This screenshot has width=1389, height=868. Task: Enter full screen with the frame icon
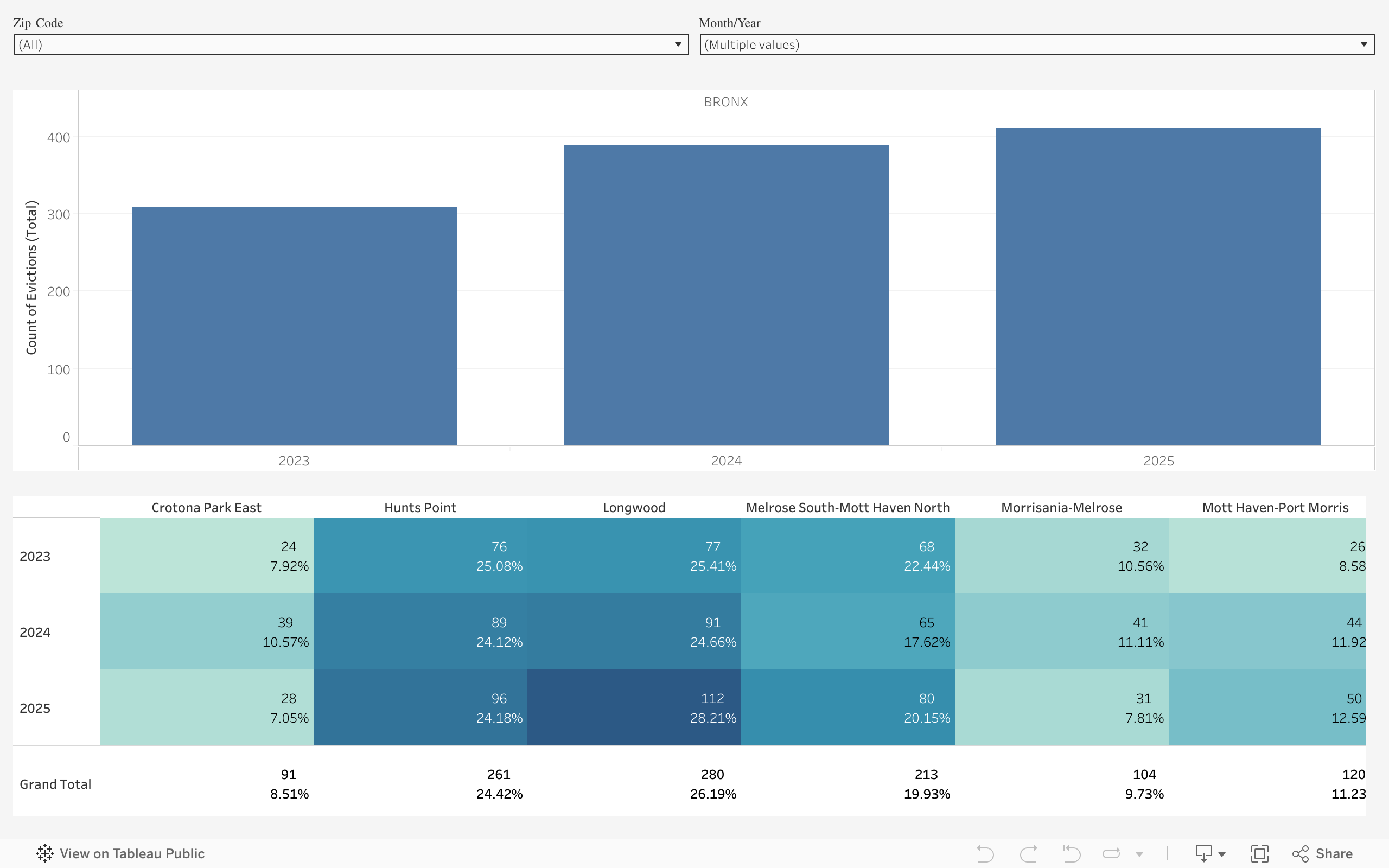point(1259,854)
